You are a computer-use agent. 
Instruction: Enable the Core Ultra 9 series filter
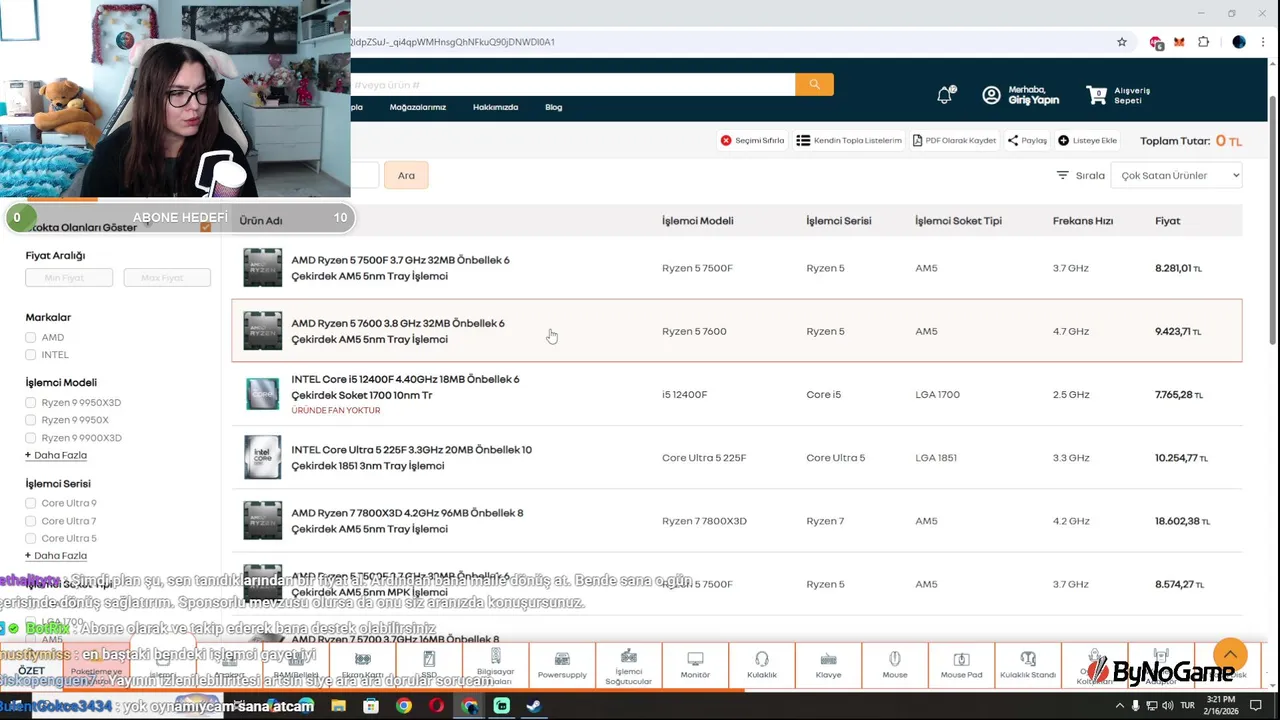point(30,503)
